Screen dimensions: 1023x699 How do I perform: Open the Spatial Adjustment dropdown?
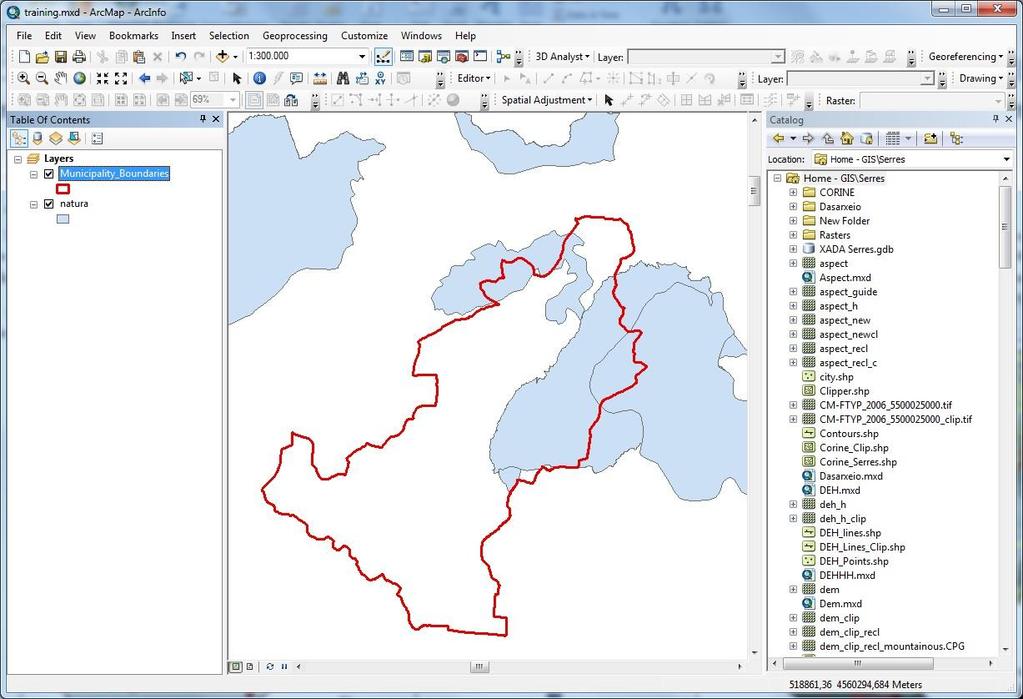[547, 100]
